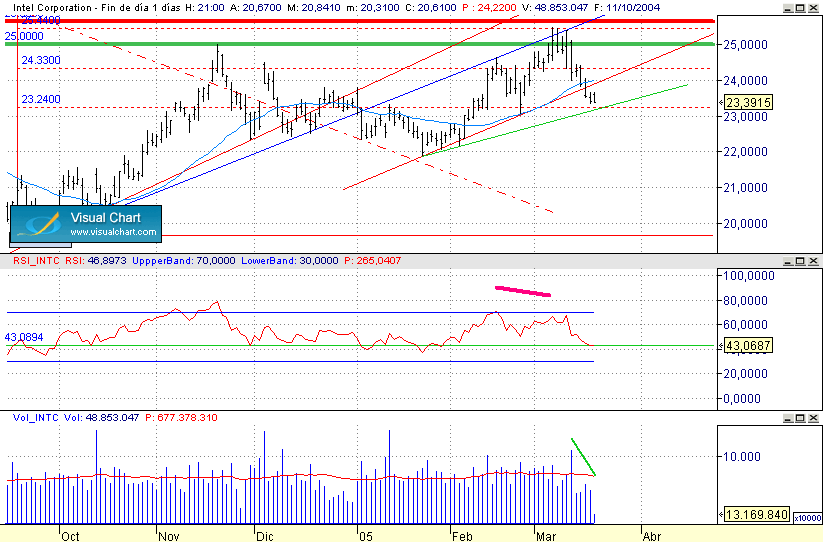Click the 10.000 volume axis tick
823x542 pixels.
pos(742,456)
